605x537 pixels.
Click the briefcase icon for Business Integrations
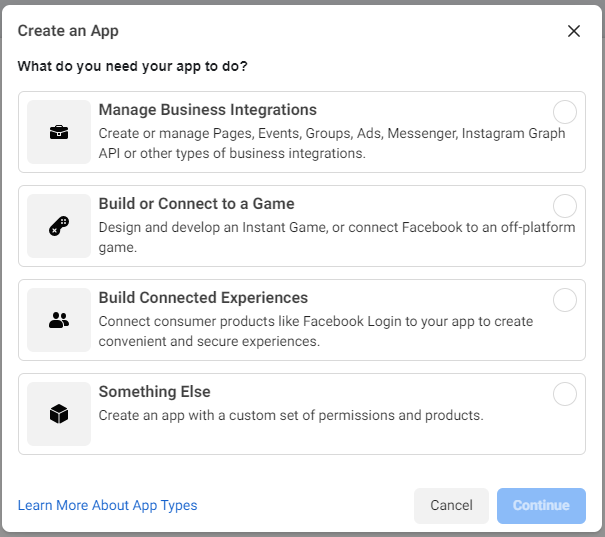tap(59, 132)
